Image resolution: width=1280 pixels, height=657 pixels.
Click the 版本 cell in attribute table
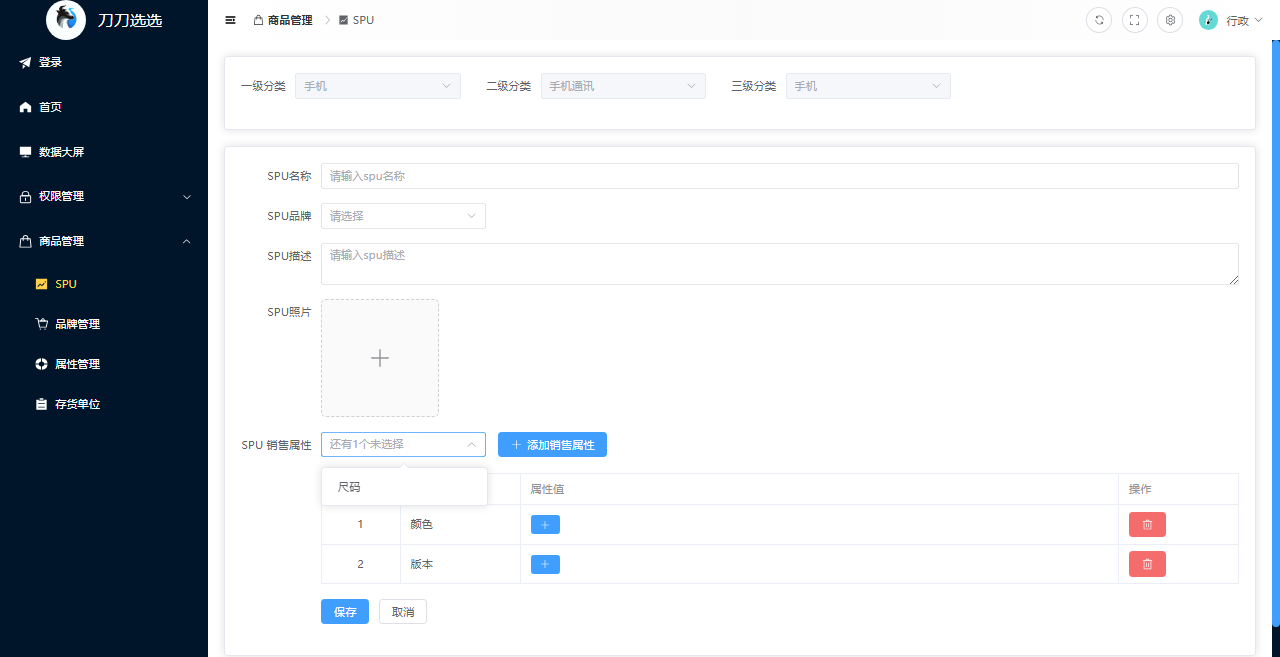[x=460, y=564]
